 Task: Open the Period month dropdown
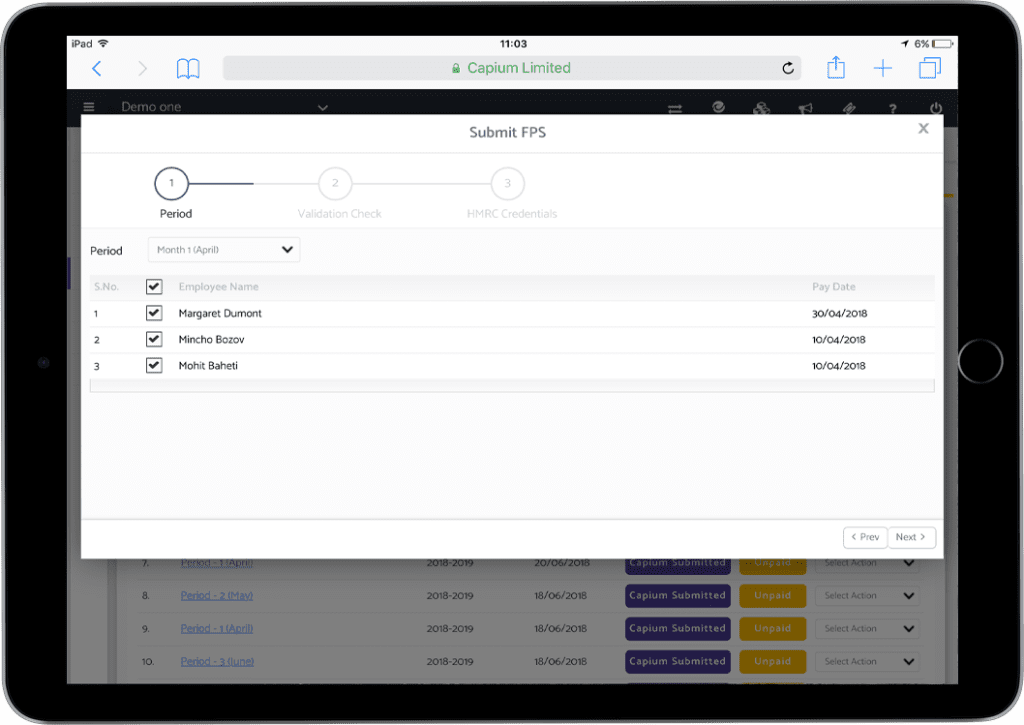pyautogui.click(x=223, y=249)
